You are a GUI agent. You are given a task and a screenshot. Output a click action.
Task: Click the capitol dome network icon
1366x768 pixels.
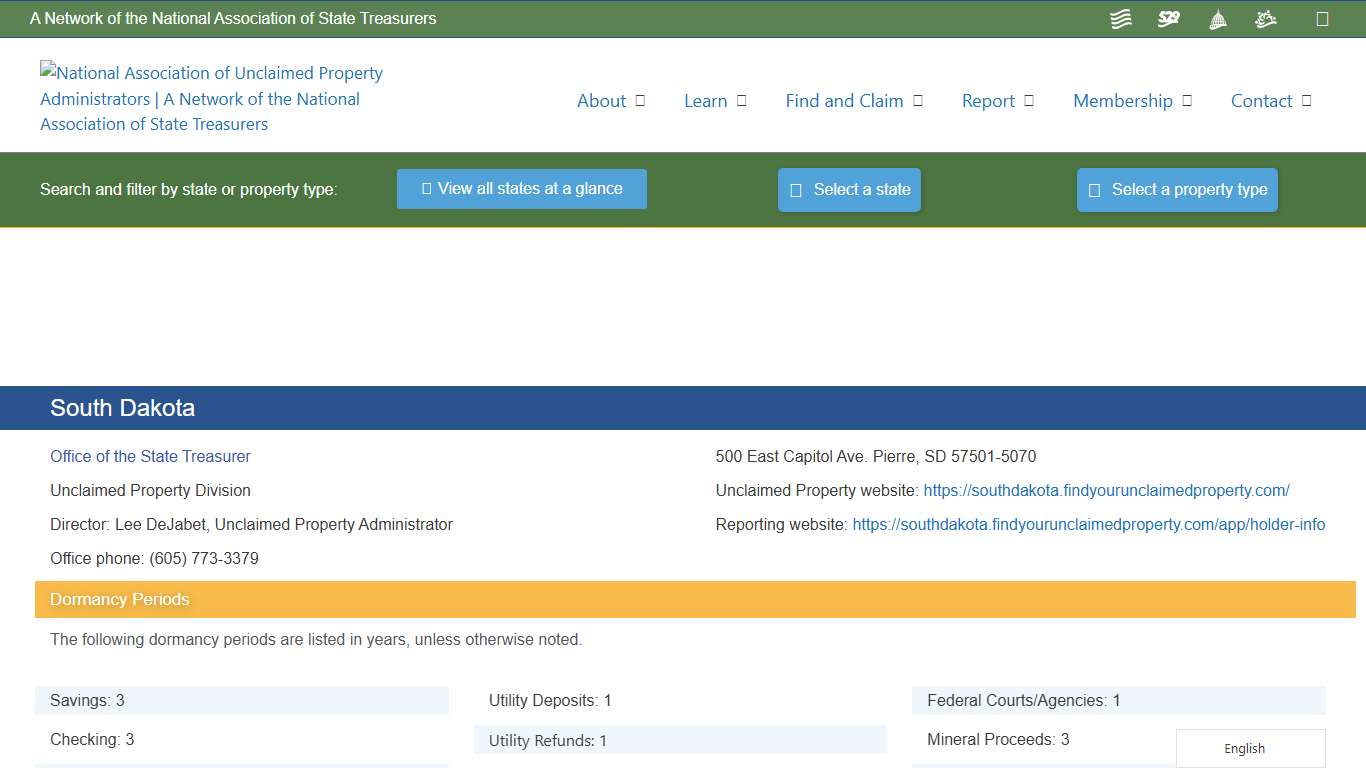(x=1217, y=18)
